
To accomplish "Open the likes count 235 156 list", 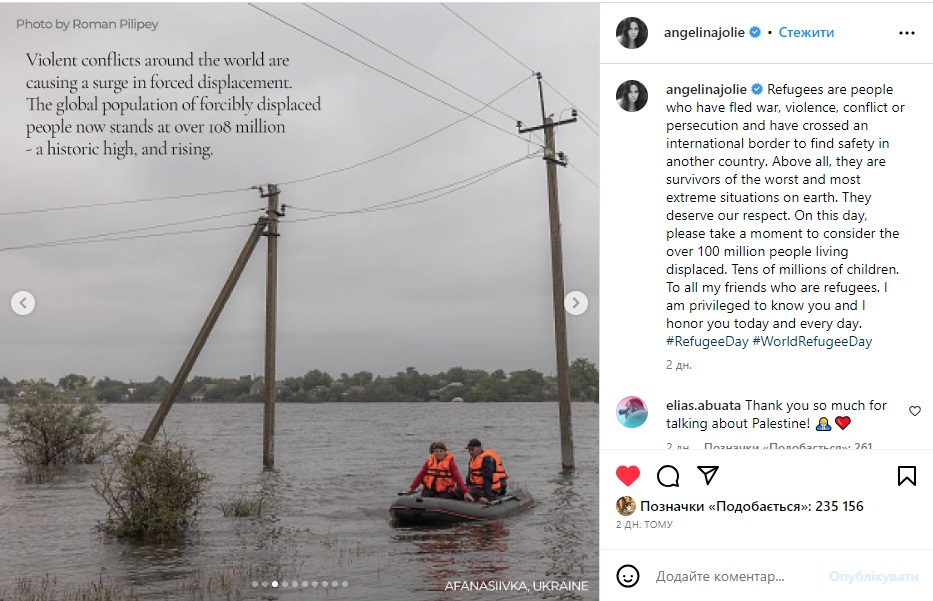I will (751, 506).
